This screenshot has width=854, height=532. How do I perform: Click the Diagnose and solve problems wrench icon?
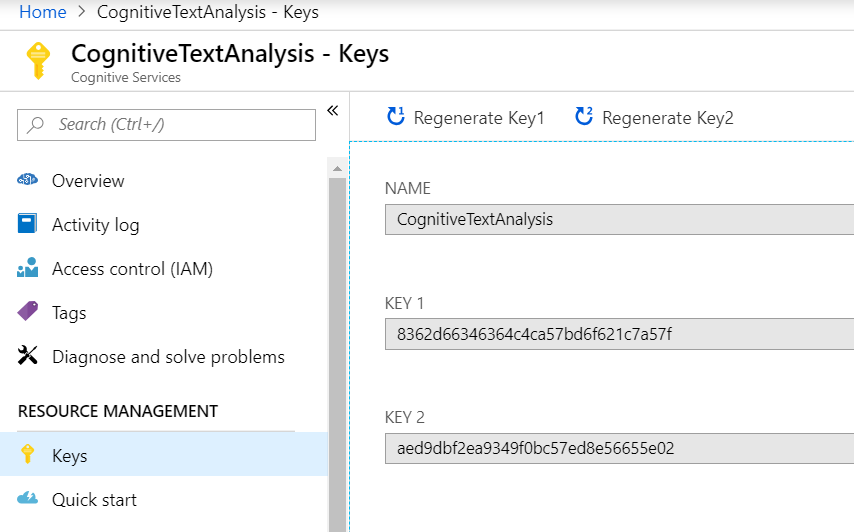(28, 357)
